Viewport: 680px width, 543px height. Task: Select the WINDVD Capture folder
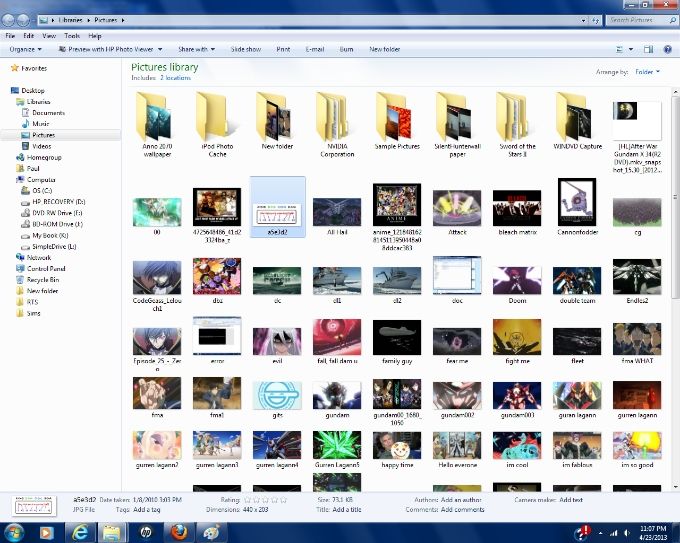[577, 121]
